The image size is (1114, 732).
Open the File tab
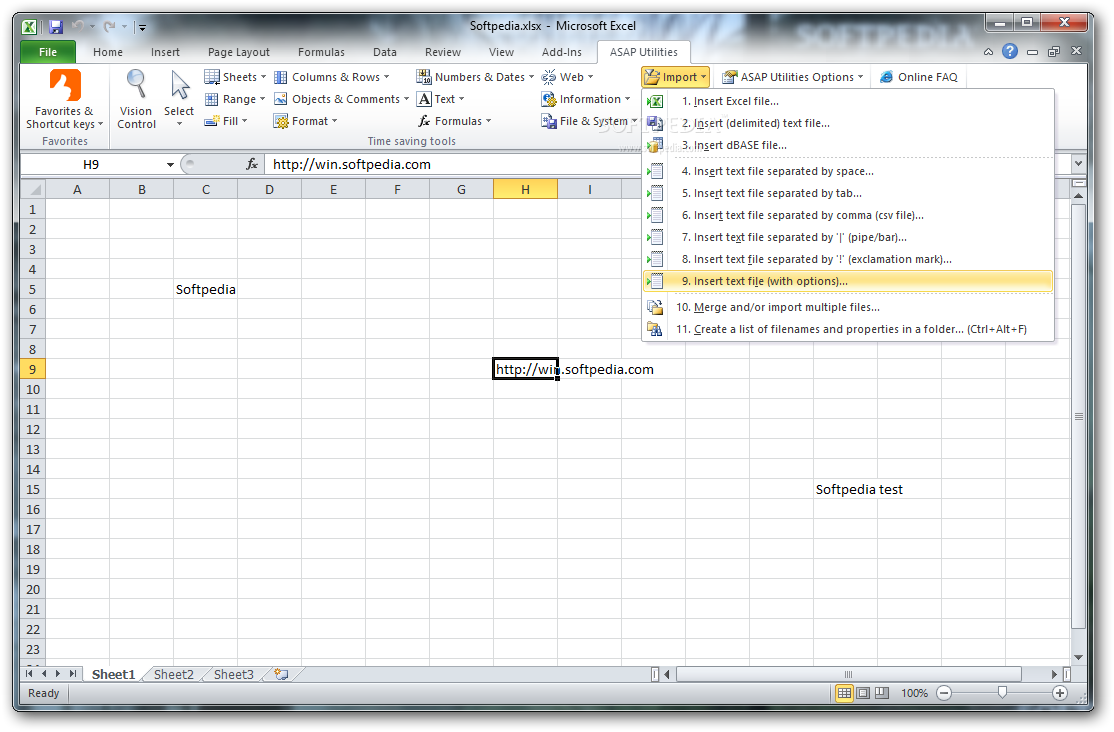pos(48,52)
